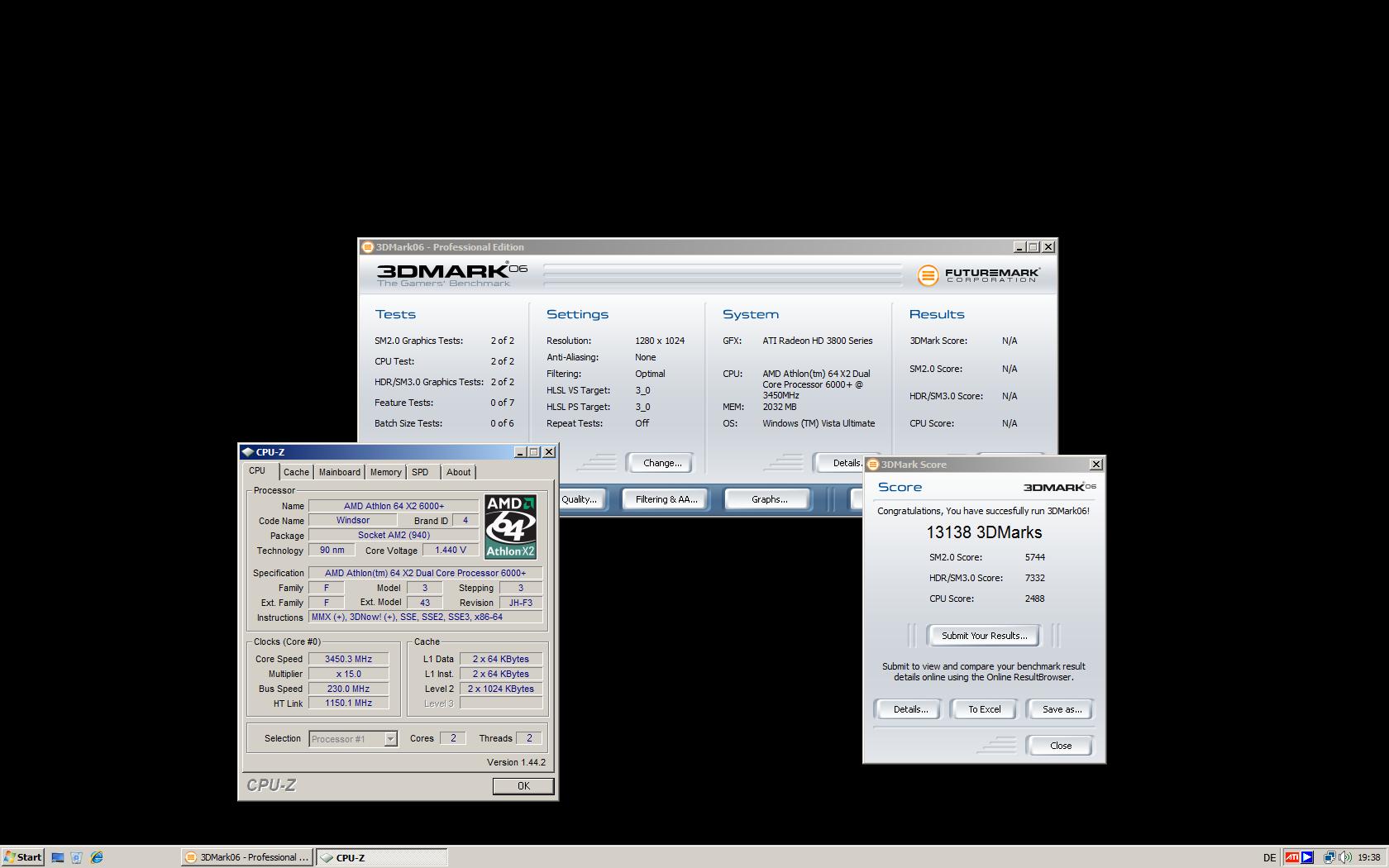Click the Package value Socket AM2 (940)
1389x868 pixels.
pyautogui.click(x=394, y=536)
